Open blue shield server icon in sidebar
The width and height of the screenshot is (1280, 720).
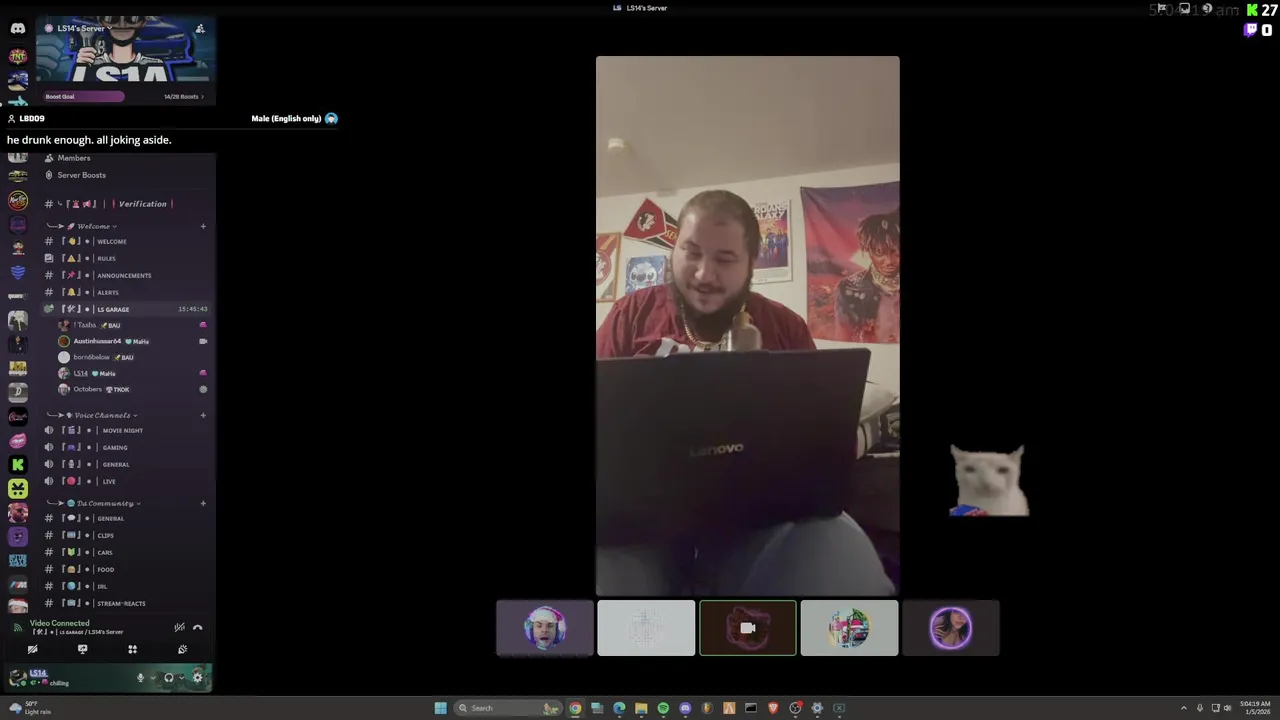coord(18,272)
